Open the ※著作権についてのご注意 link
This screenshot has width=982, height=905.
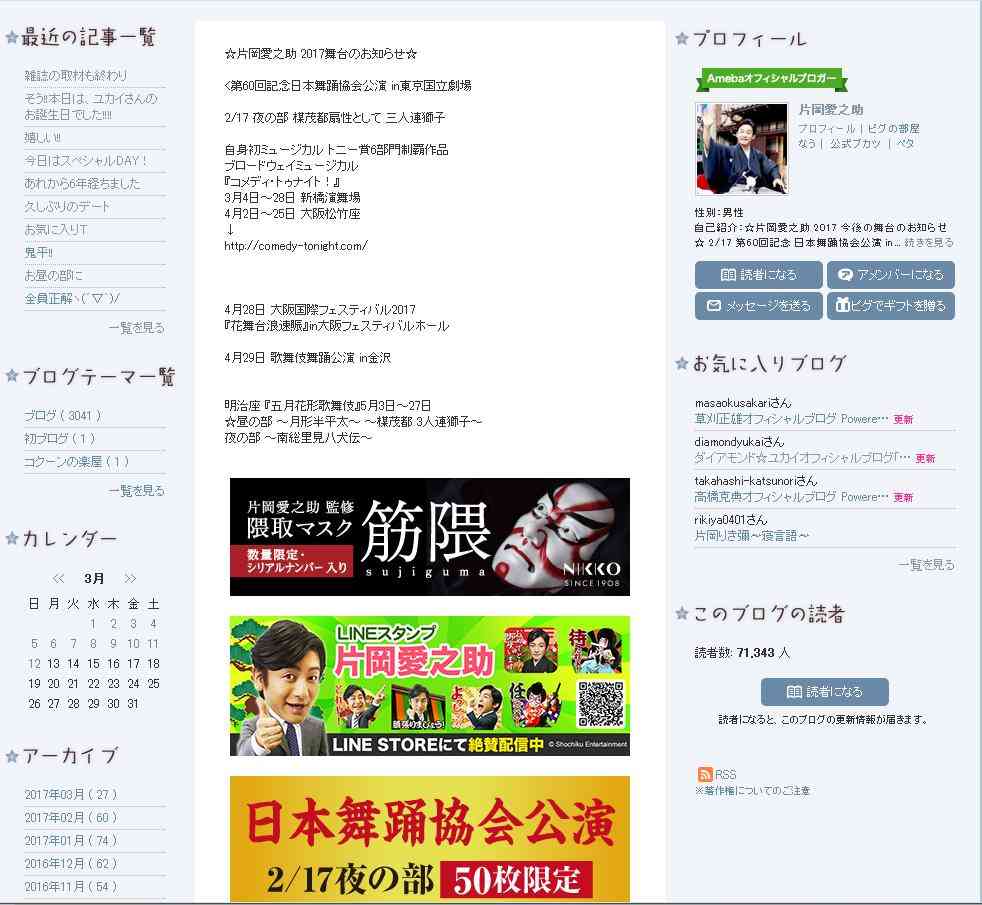752,790
